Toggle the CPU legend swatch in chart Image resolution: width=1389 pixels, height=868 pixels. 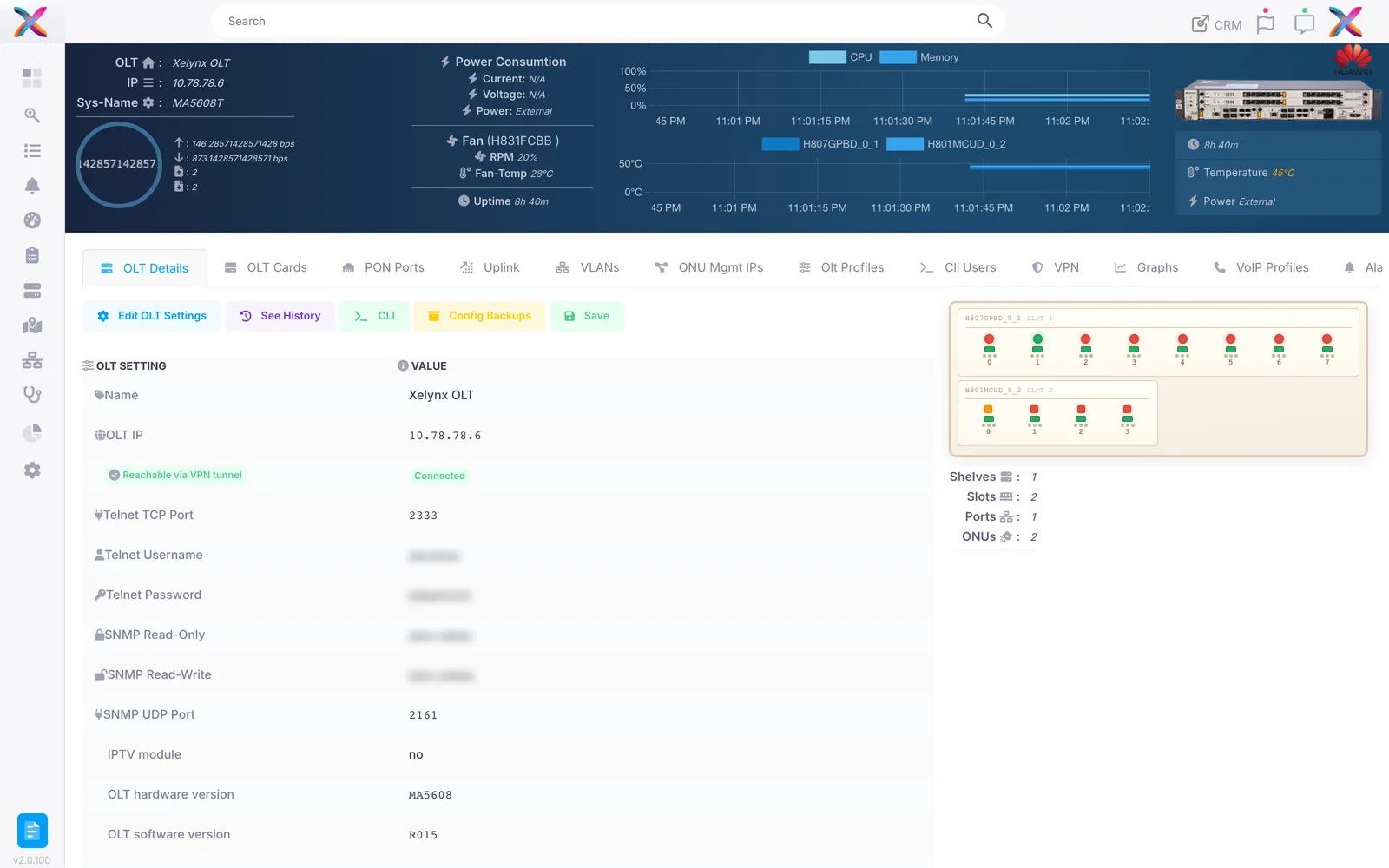pos(827,57)
